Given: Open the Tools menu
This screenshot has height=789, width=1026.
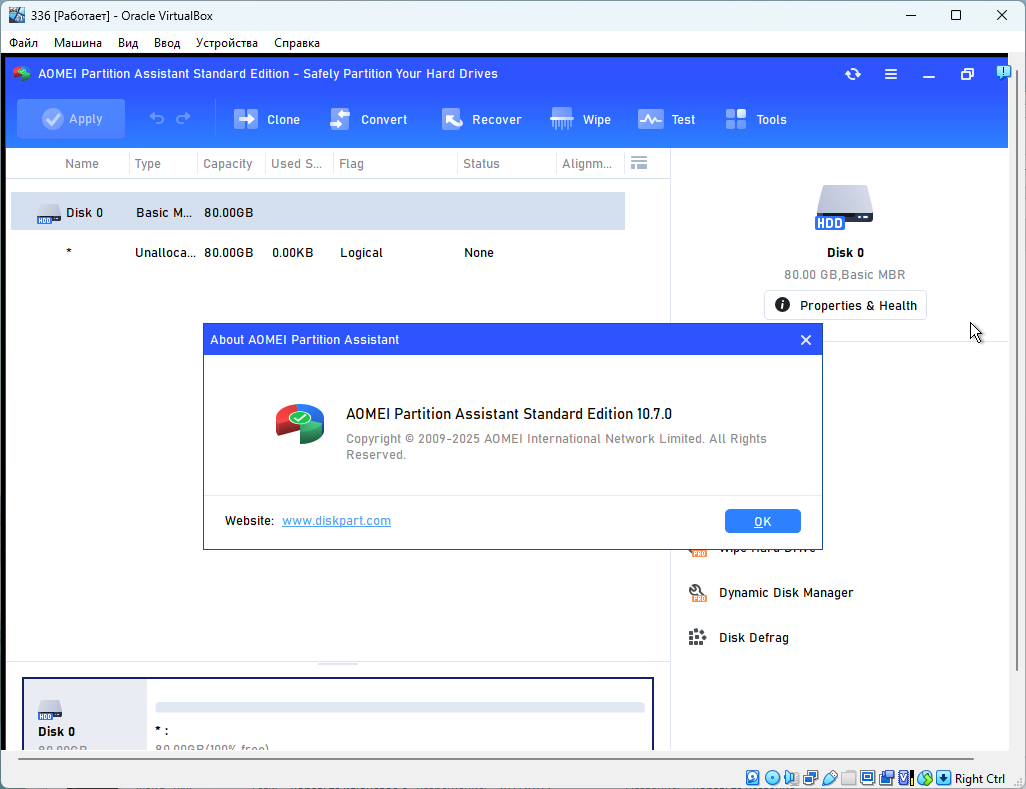Looking at the screenshot, I should coord(756,119).
